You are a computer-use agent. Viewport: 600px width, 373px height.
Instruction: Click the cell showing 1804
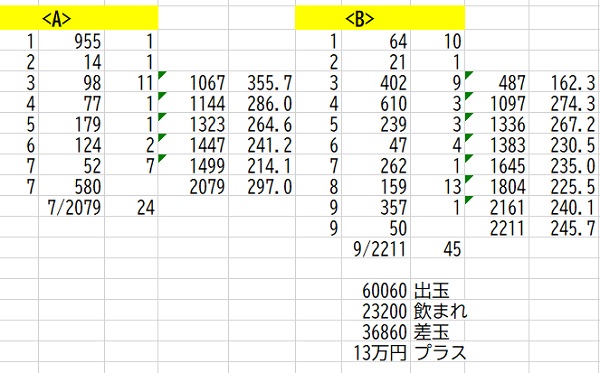tap(497, 186)
